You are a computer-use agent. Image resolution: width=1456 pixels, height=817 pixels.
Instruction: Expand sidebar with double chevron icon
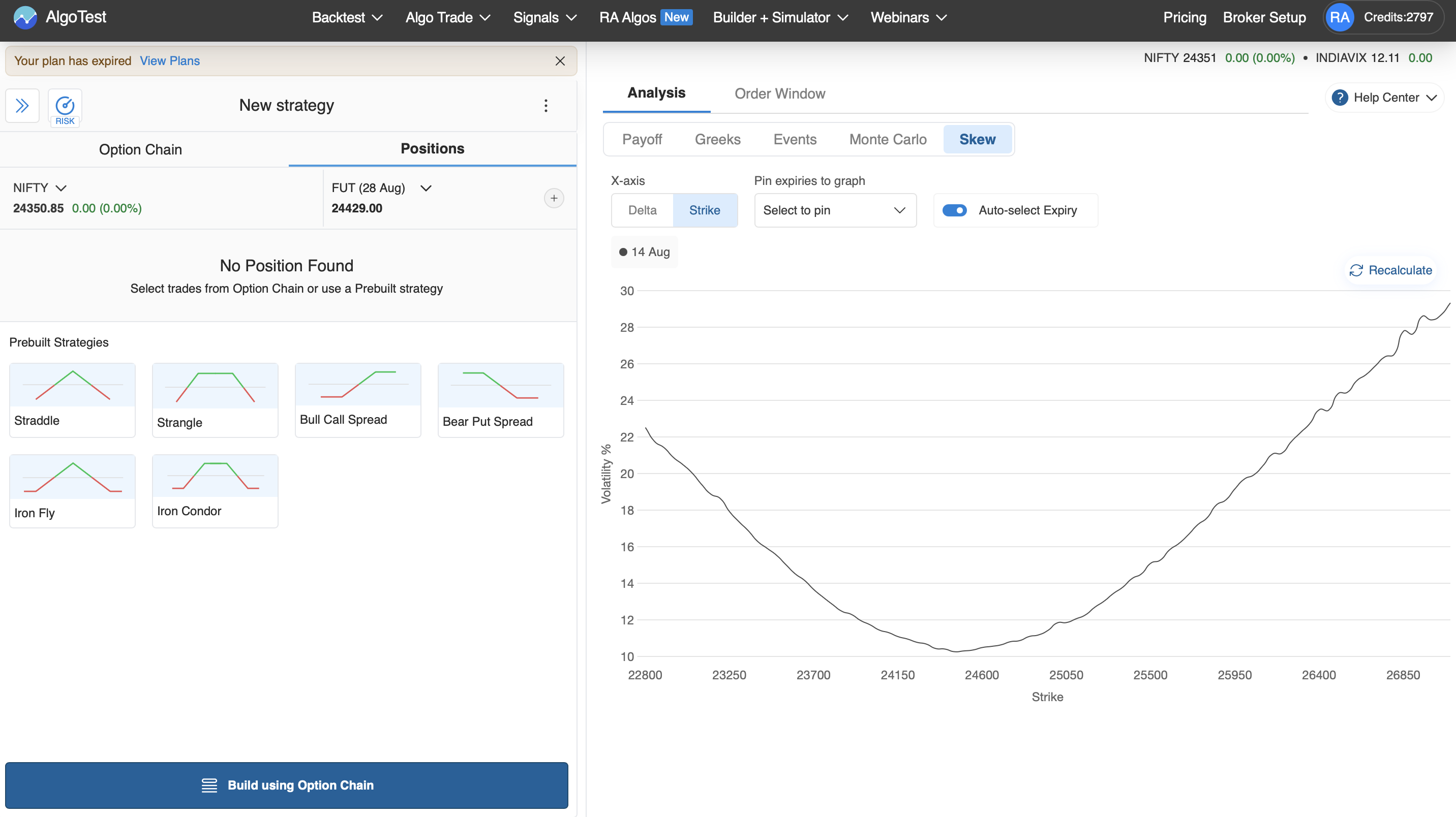(x=22, y=106)
